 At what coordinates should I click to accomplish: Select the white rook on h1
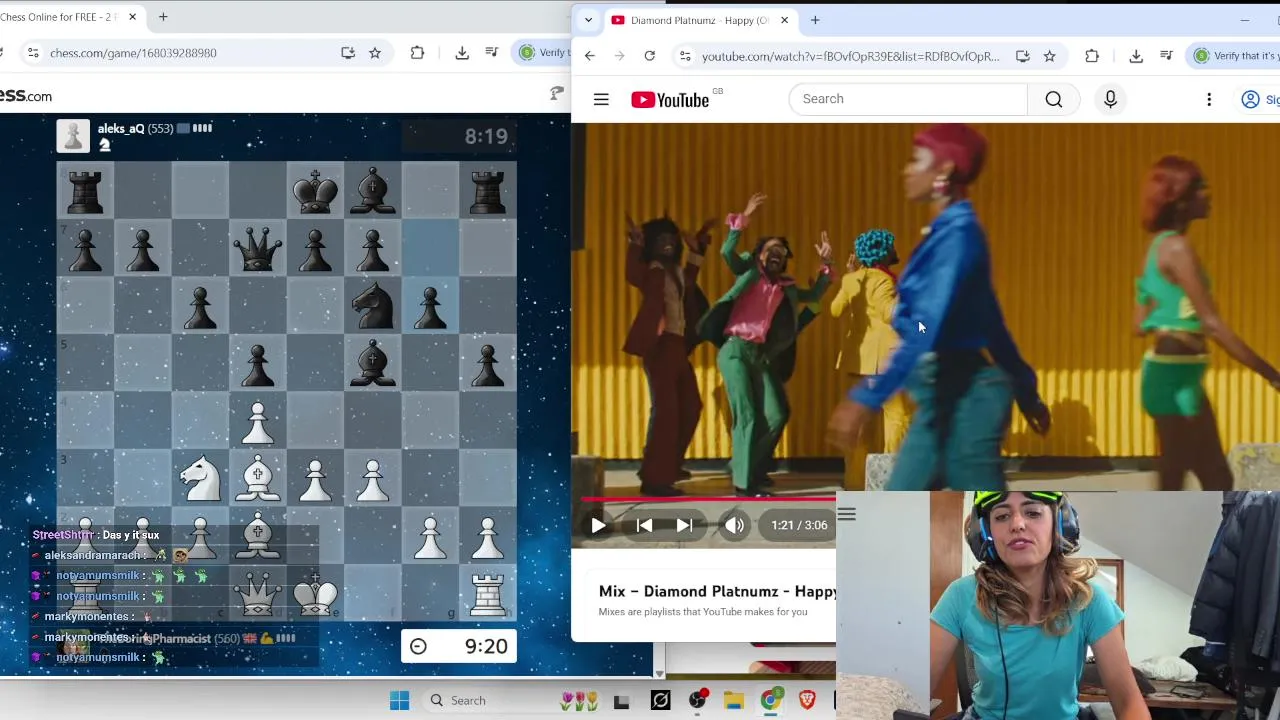pos(487,593)
